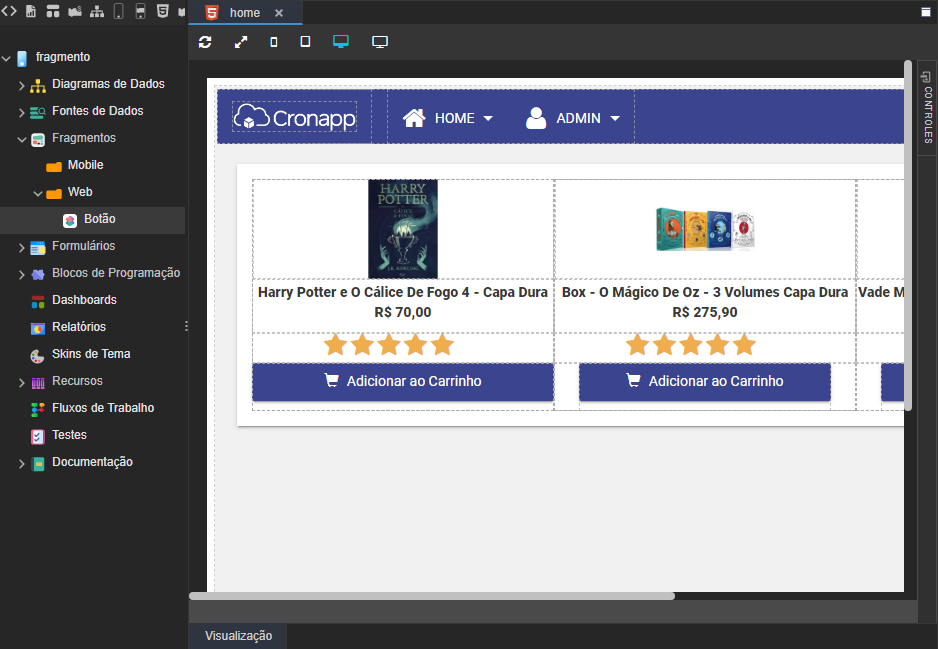The width and height of the screenshot is (938, 649).
Task: Click the R$ 275,90 price
Action: pyautogui.click(x=705, y=312)
